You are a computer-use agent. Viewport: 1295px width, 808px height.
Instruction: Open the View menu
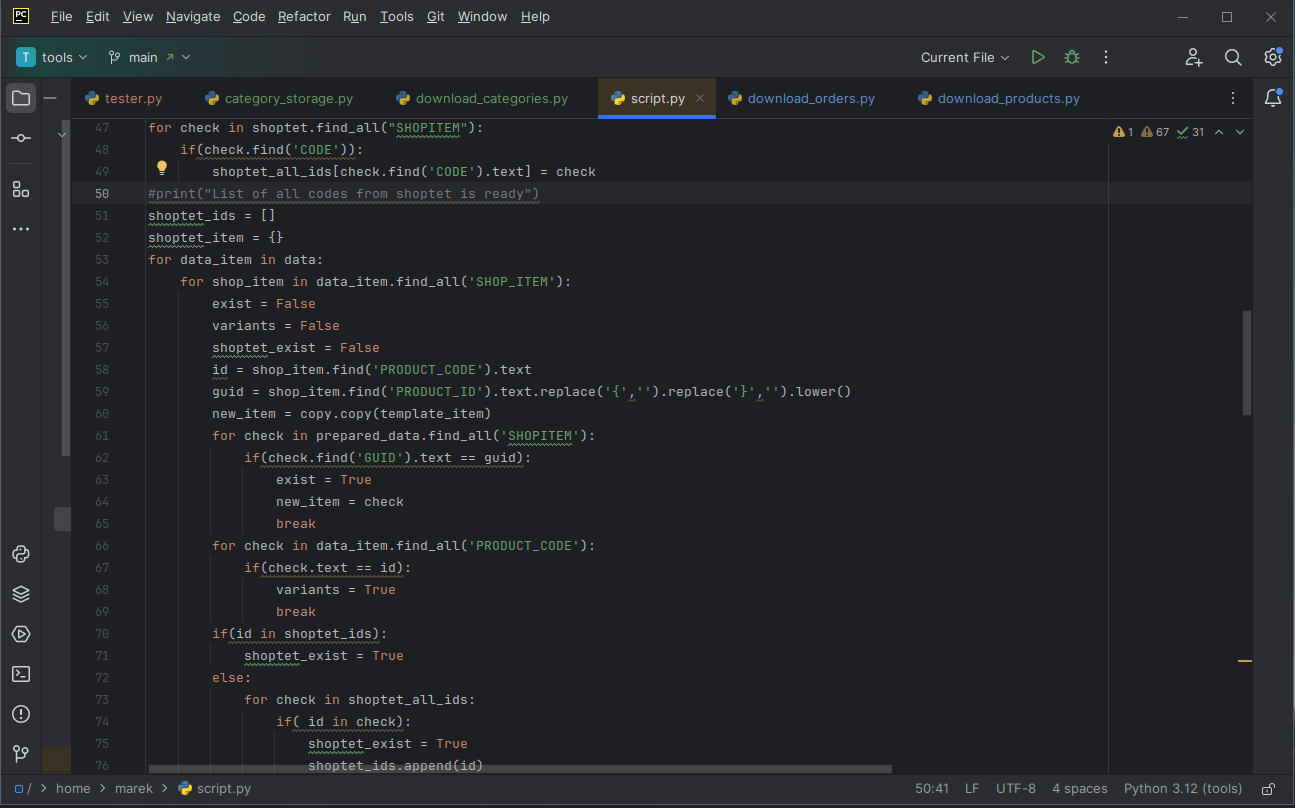[138, 17]
